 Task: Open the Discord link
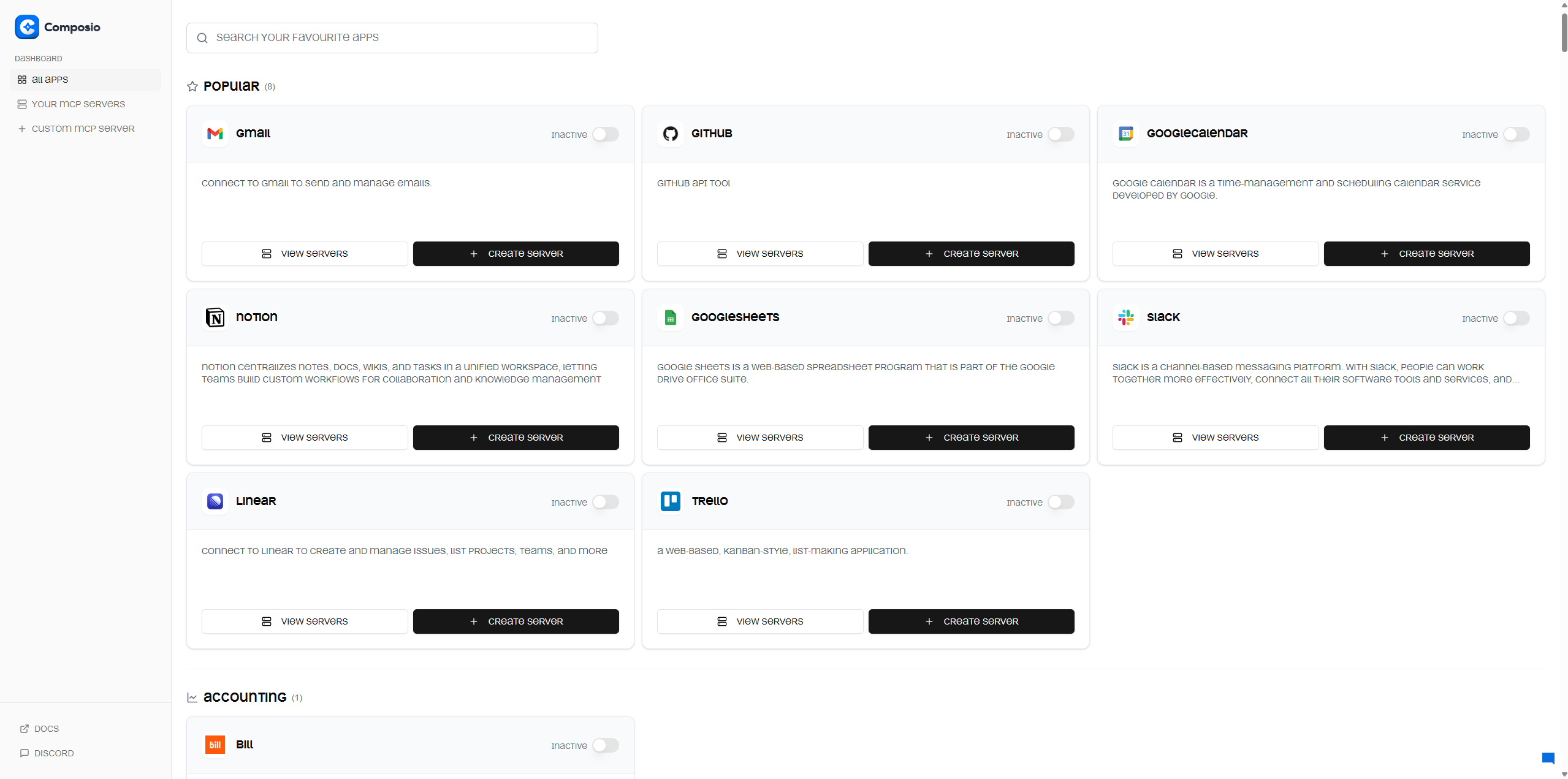click(47, 753)
